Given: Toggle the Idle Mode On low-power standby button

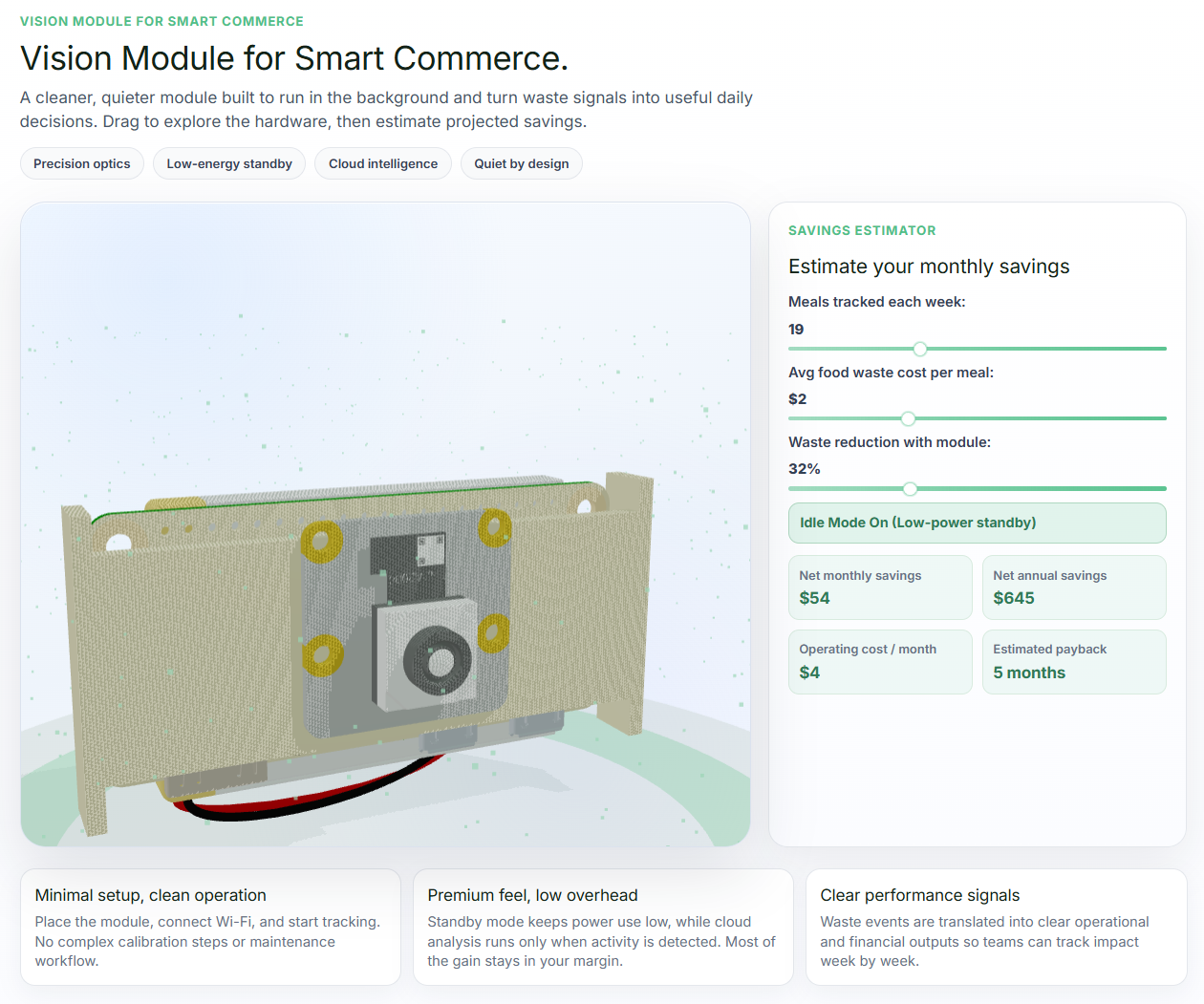Looking at the screenshot, I should 977,523.
